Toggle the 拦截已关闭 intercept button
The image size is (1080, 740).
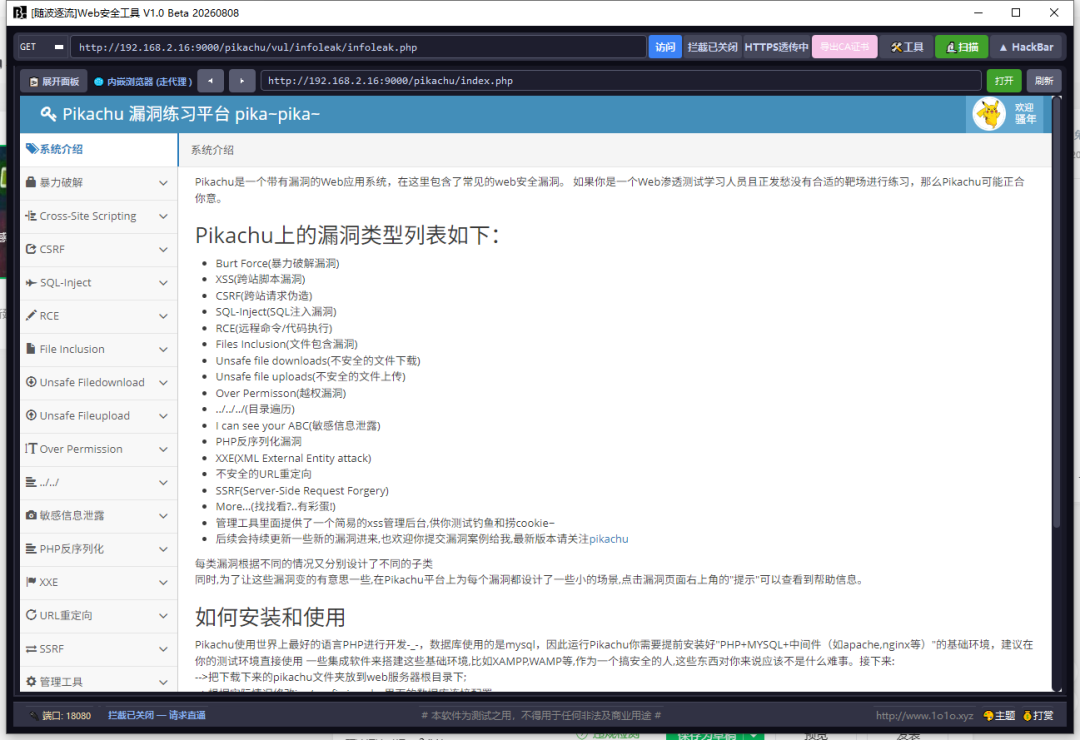712,47
